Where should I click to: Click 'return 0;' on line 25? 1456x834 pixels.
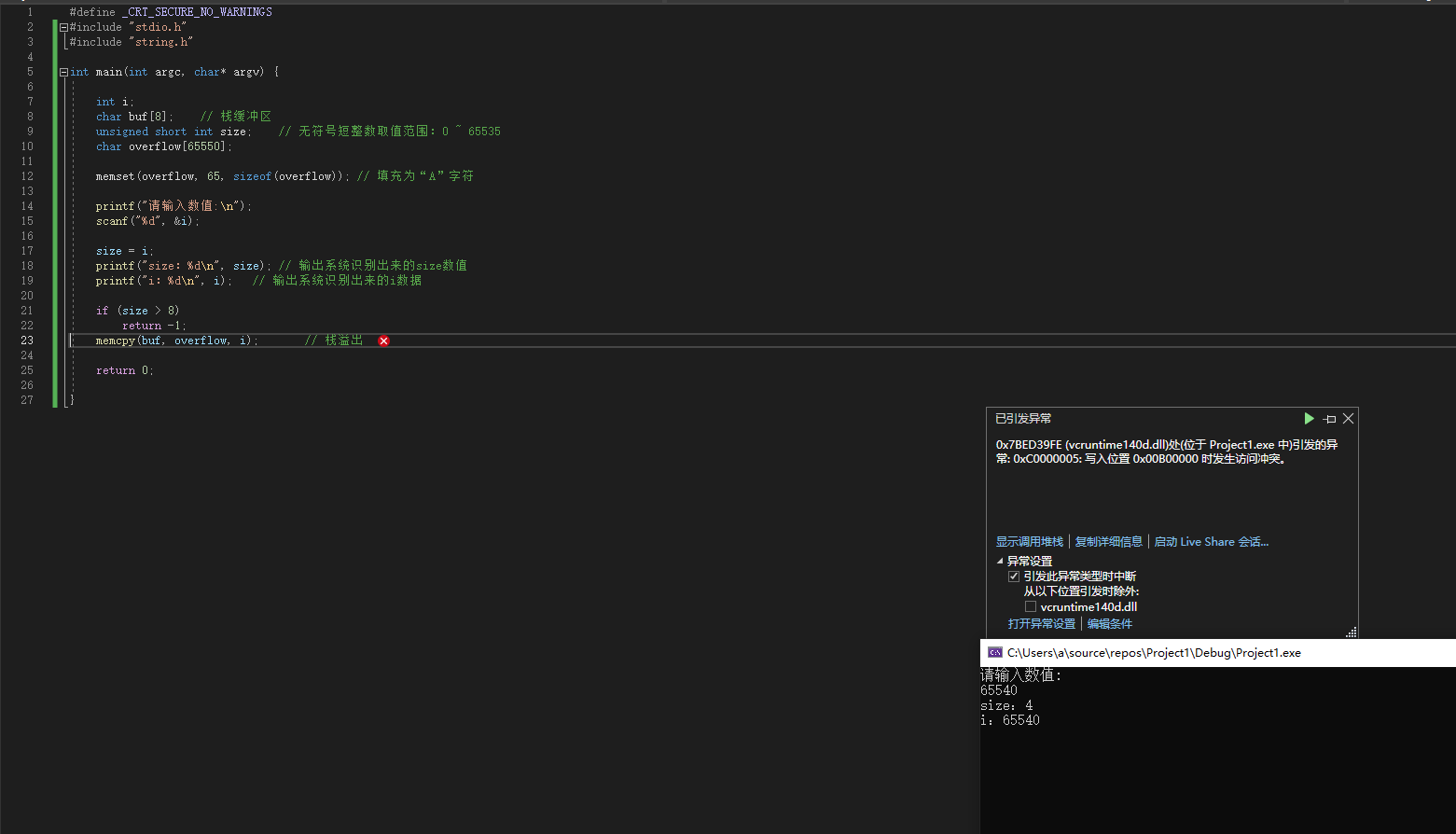(125, 370)
